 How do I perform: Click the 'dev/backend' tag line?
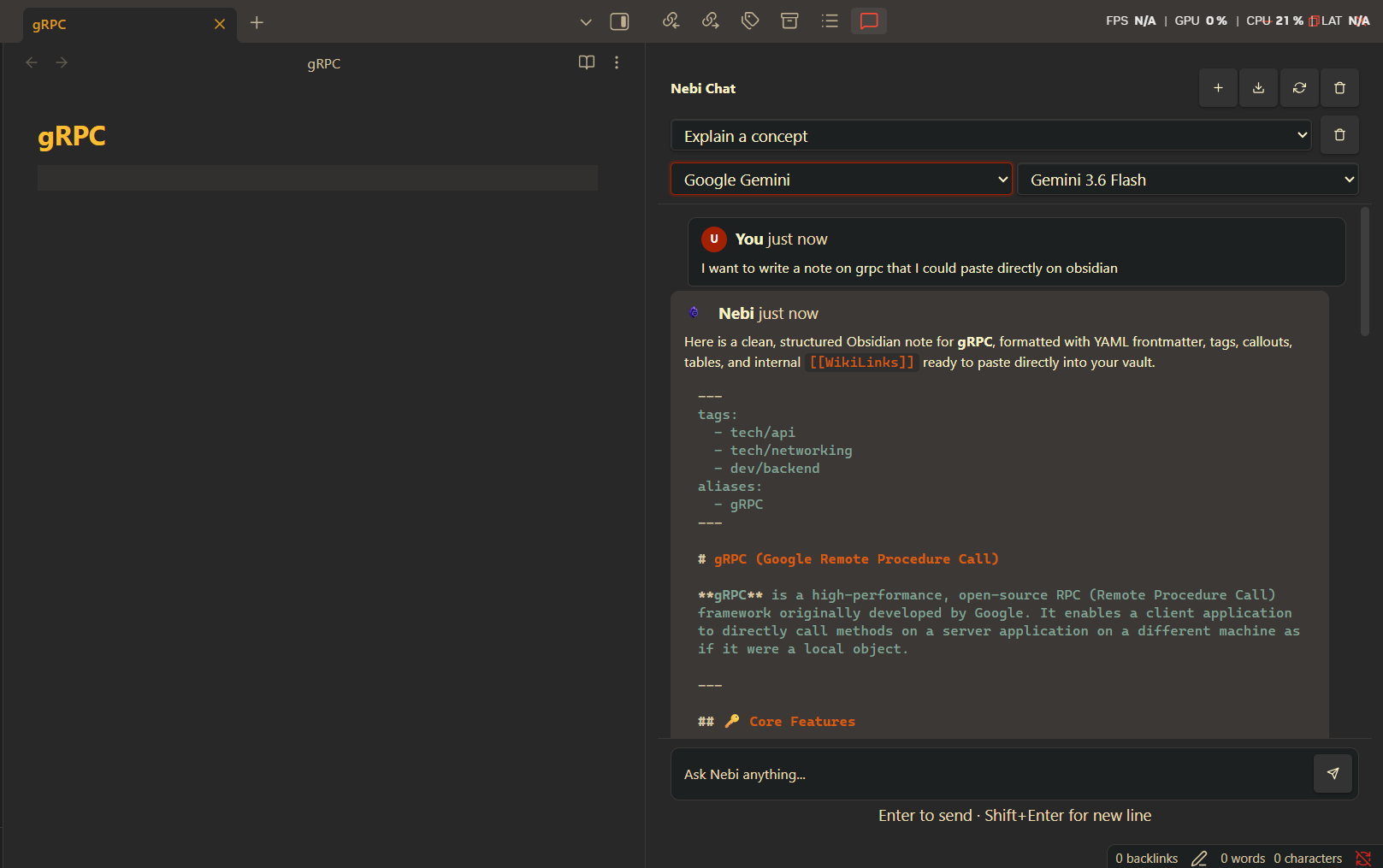pyautogui.click(x=767, y=469)
